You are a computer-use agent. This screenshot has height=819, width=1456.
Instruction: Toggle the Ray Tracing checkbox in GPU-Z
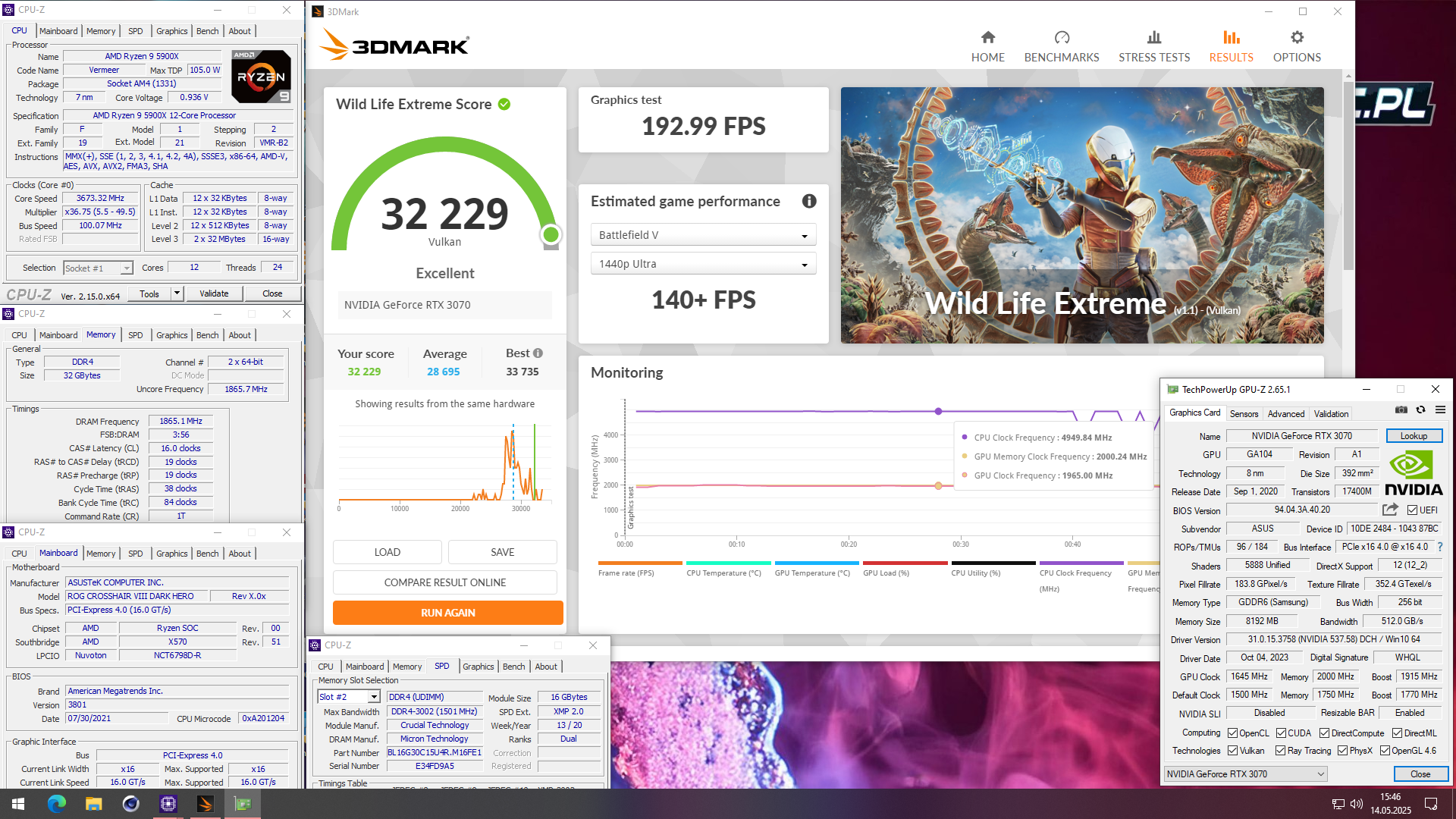[1280, 751]
